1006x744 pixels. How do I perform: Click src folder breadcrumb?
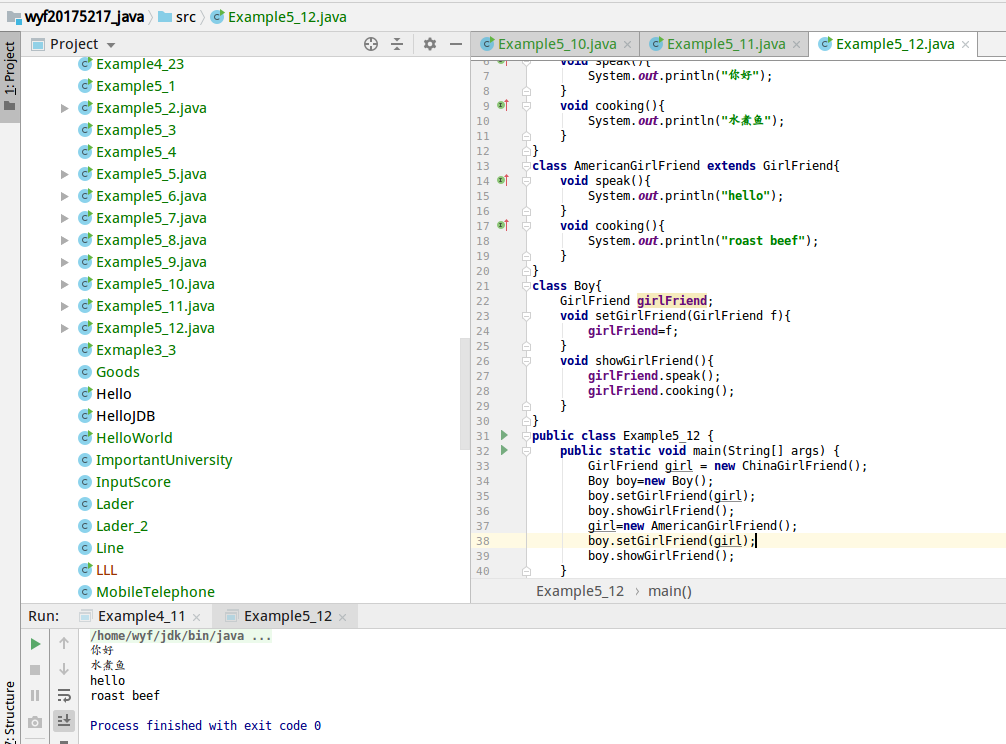coord(177,17)
